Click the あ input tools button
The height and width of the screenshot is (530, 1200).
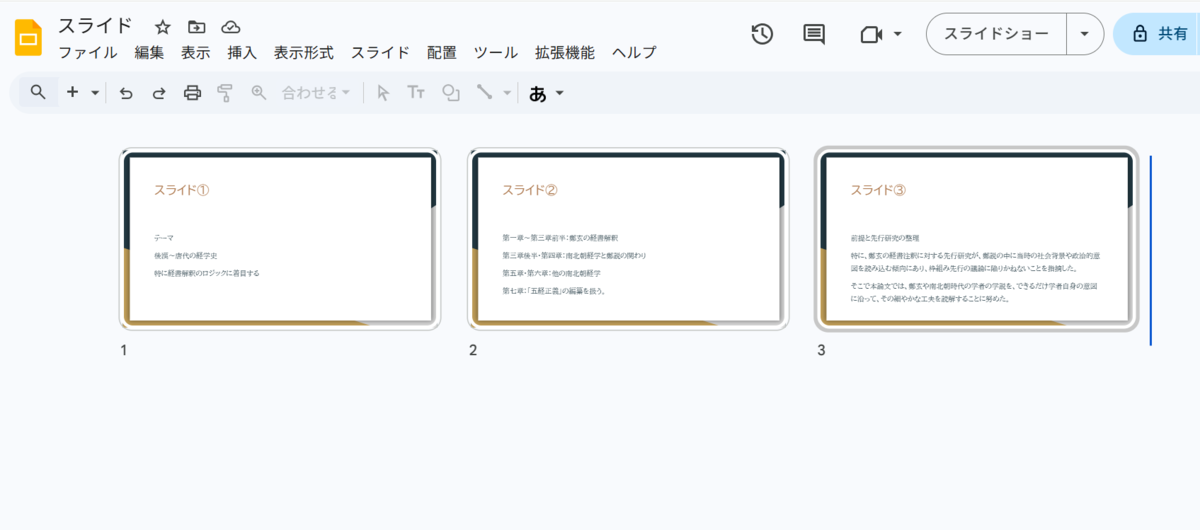[538, 93]
